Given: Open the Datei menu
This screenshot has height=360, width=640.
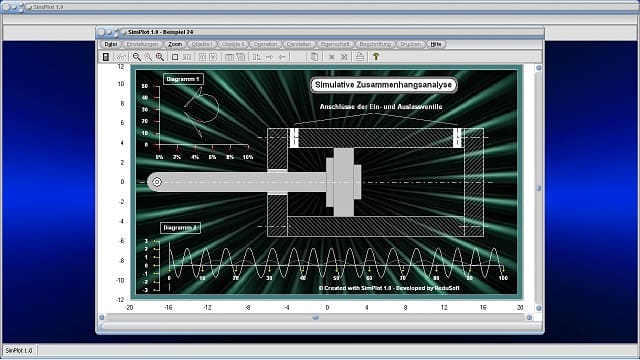Looking at the screenshot, I should pos(110,44).
